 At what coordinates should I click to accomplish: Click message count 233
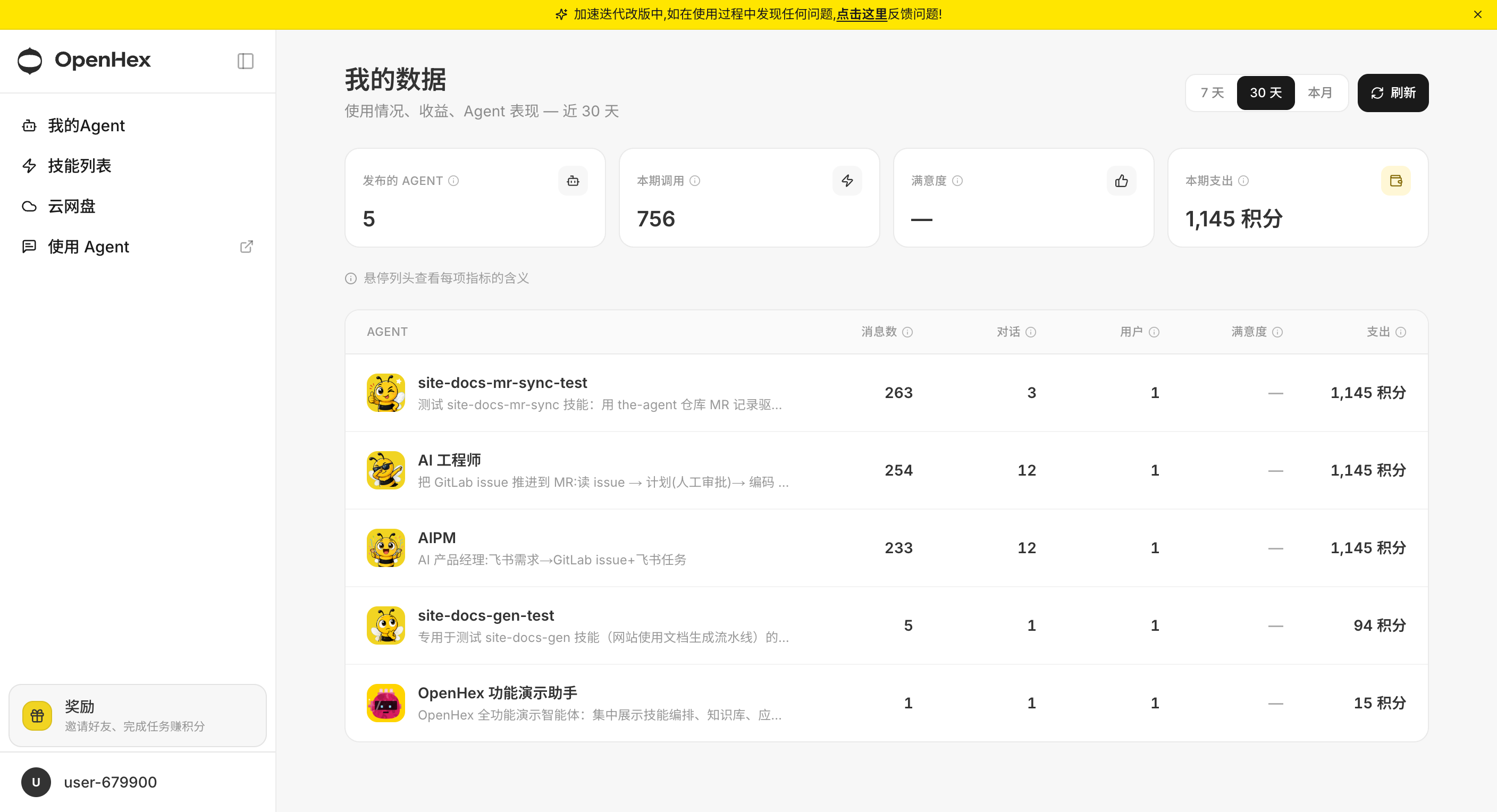(898, 548)
